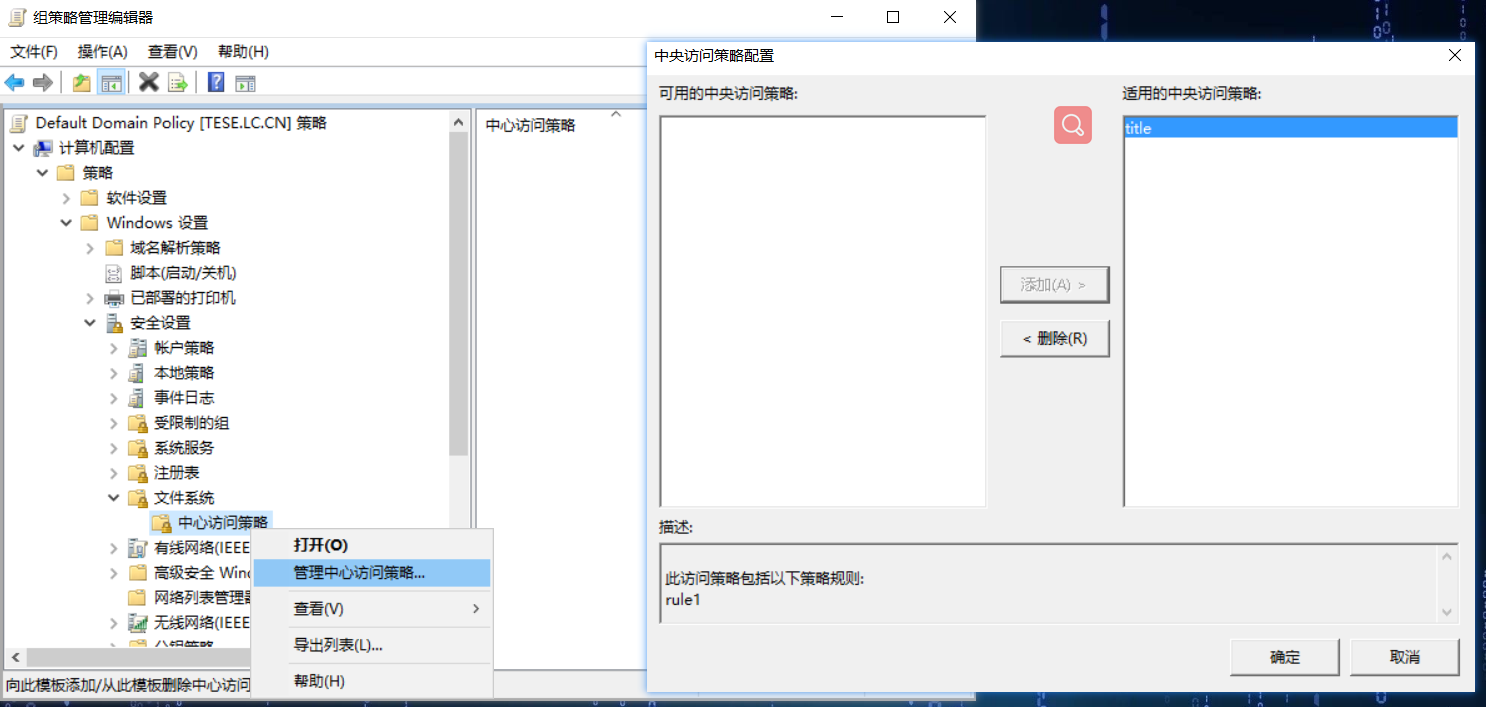Toggle the Show/Hide action pane icon
1486x707 pixels.
tap(245, 82)
